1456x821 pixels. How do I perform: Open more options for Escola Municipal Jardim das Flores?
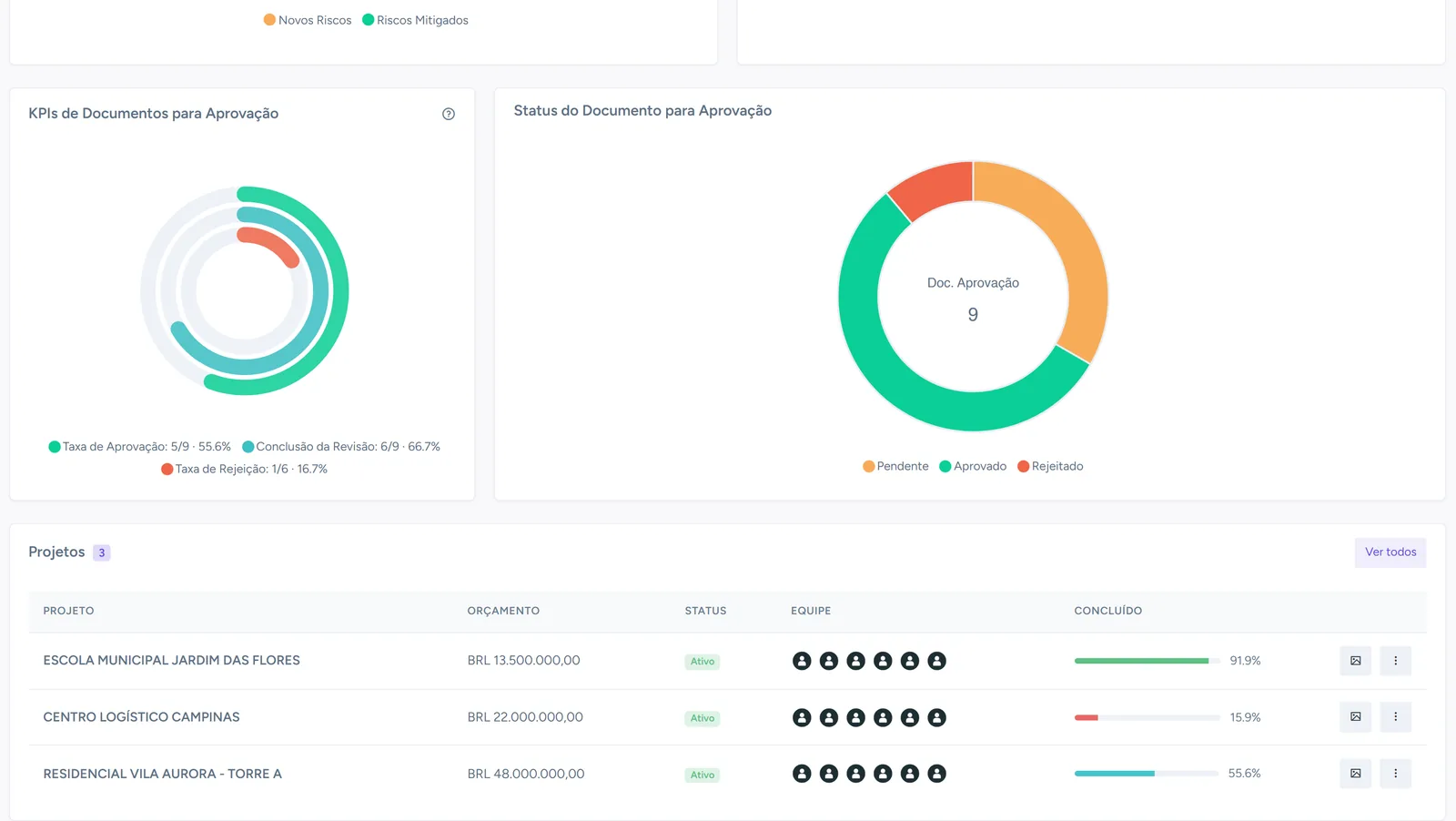coord(1395,661)
